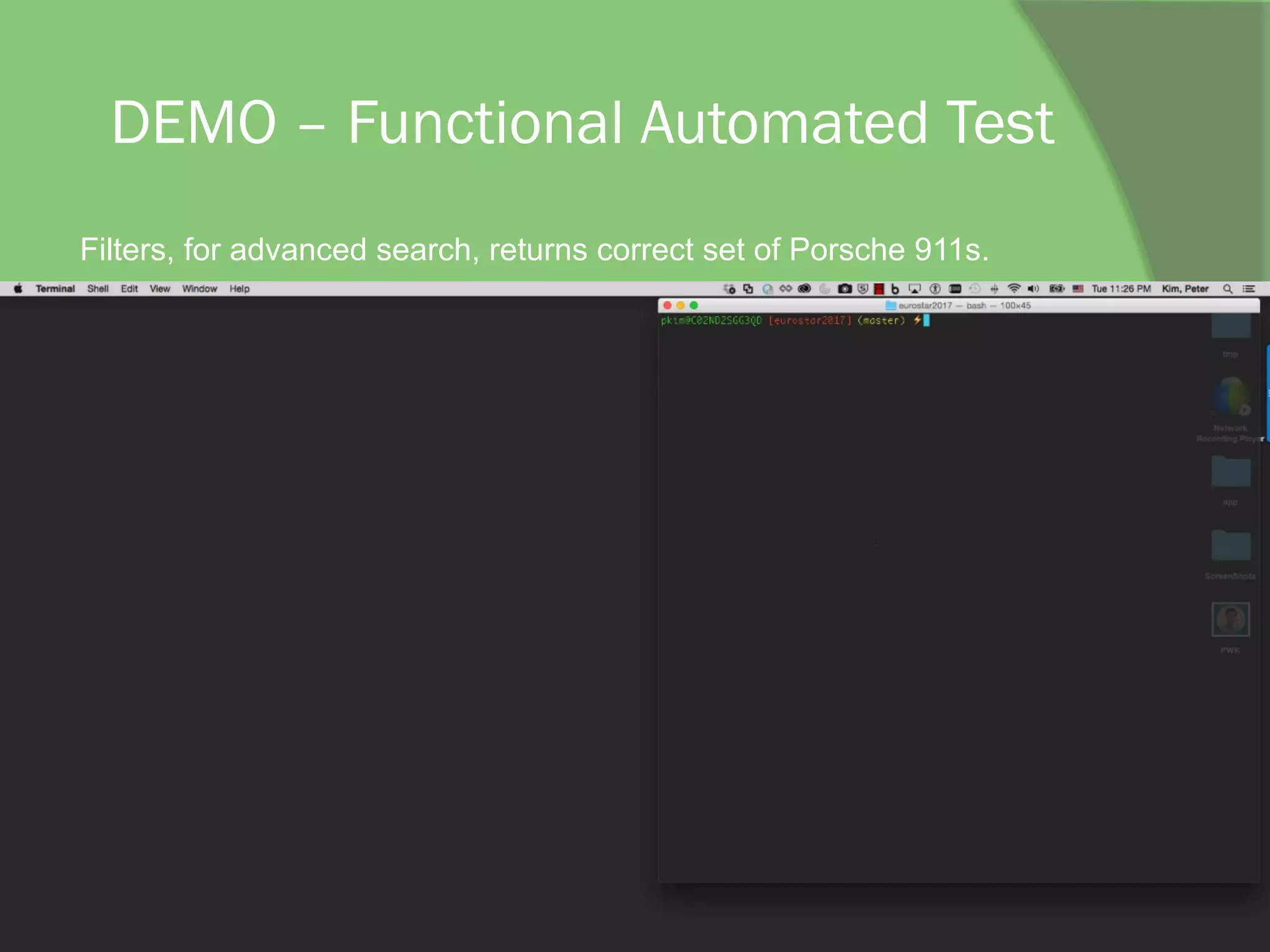
Task: Close the eurostar2017 terminal window
Action: pyautogui.click(x=667, y=306)
